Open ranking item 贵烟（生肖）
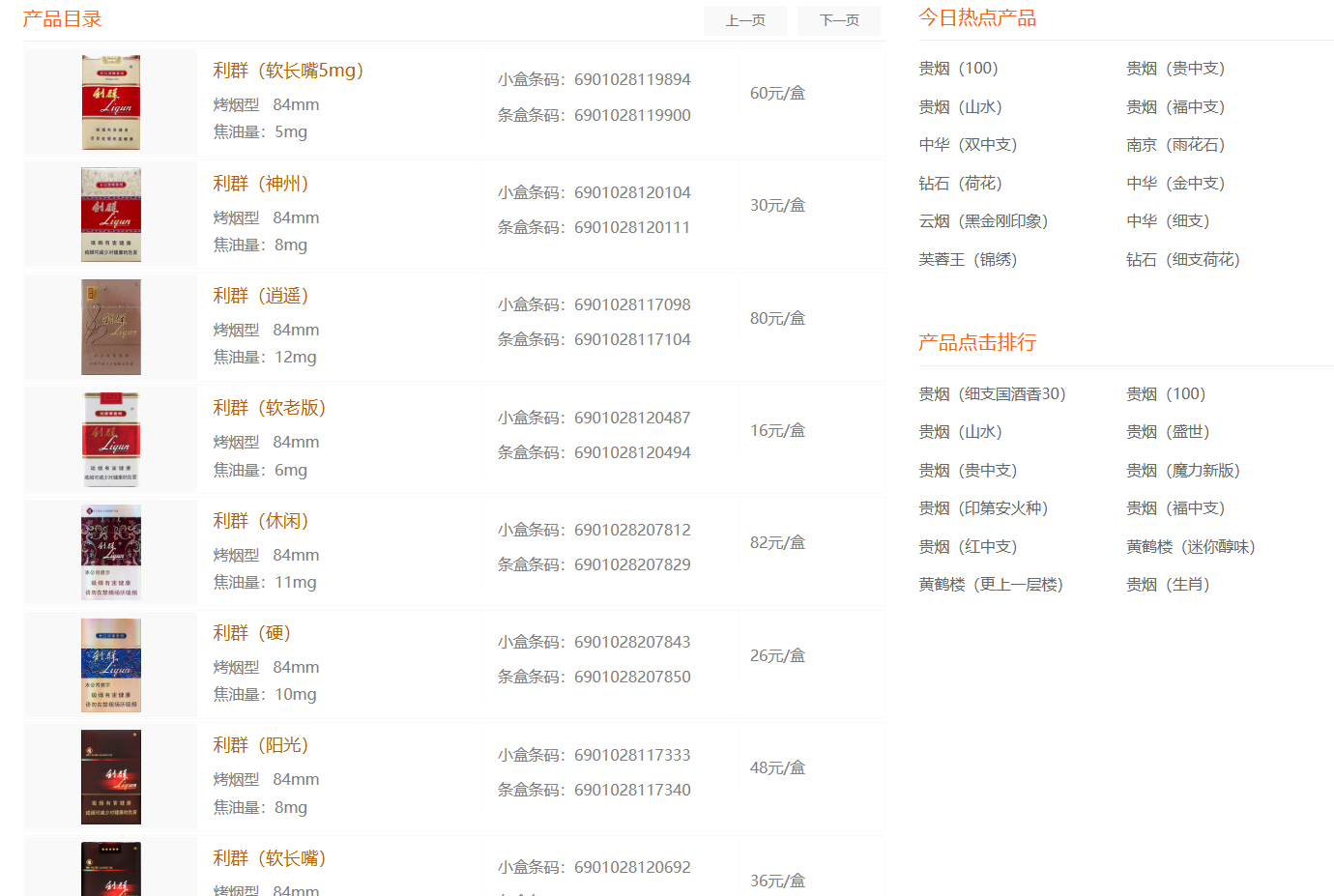 click(x=1168, y=585)
